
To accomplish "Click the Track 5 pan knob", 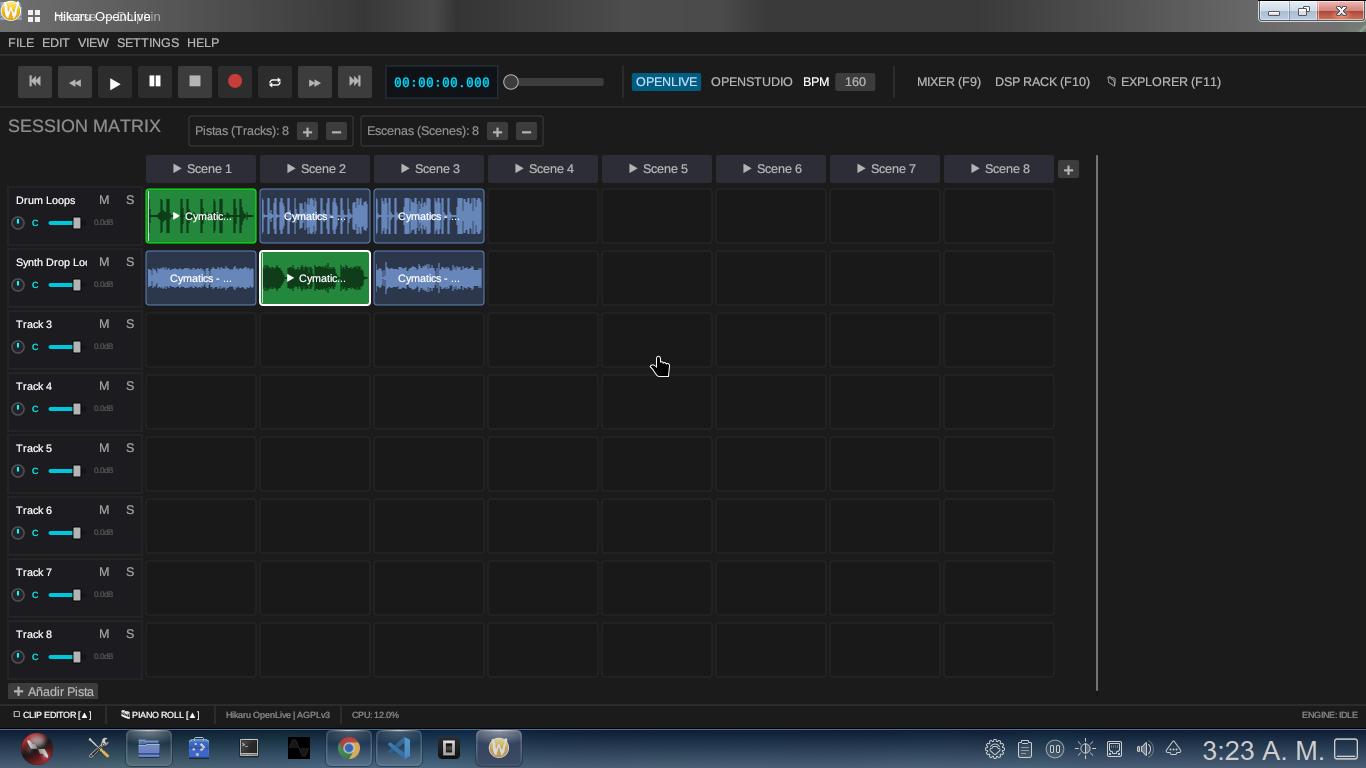I will 18,470.
